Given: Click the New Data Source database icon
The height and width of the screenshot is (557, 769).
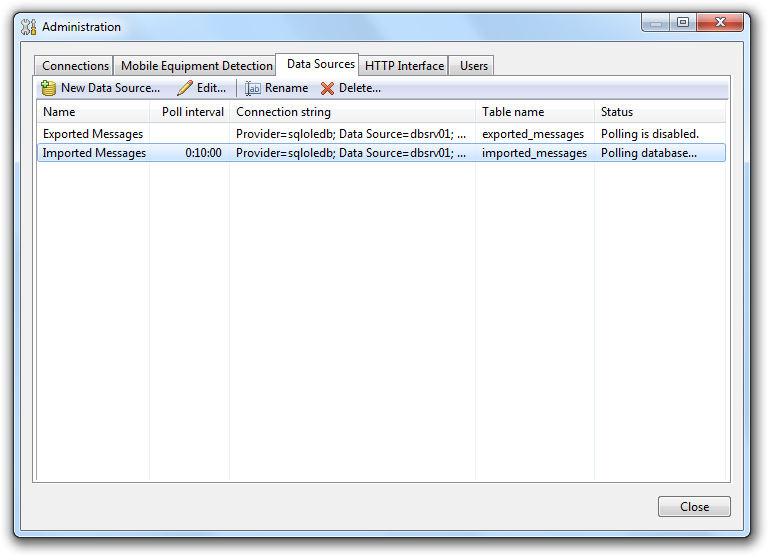Looking at the screenshot, I should pyautogui.click(x=48, y=88).
